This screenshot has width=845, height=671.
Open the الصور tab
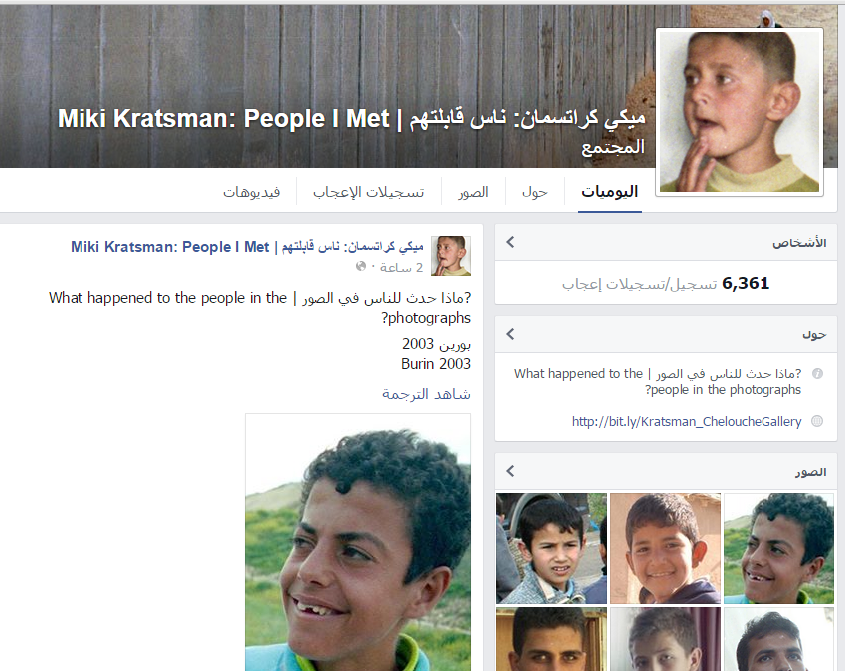pyautogui.click(x=473, y=192)
